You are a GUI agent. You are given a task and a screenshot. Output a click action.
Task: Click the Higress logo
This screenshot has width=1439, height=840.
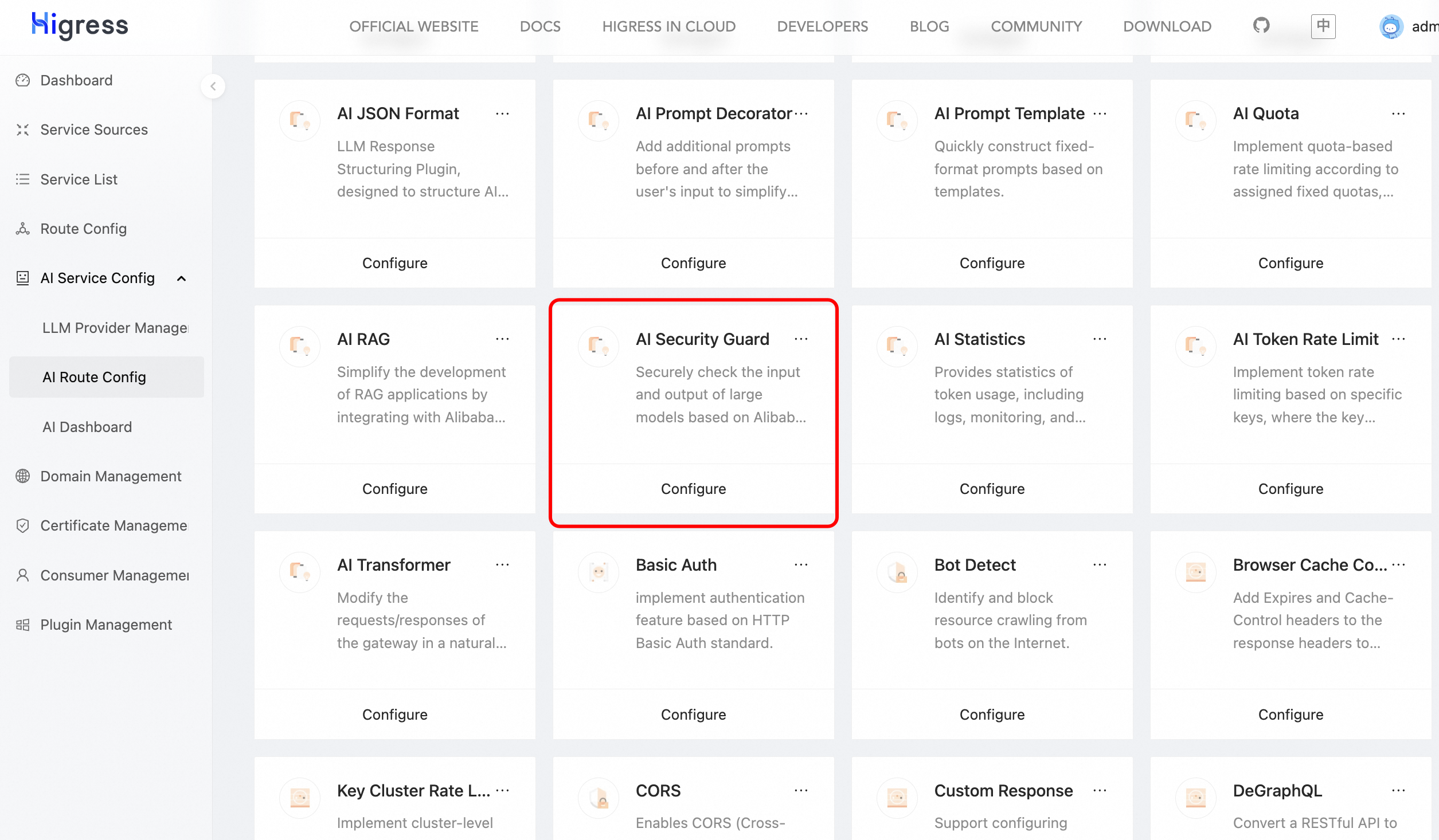click(x=80, y=26)
